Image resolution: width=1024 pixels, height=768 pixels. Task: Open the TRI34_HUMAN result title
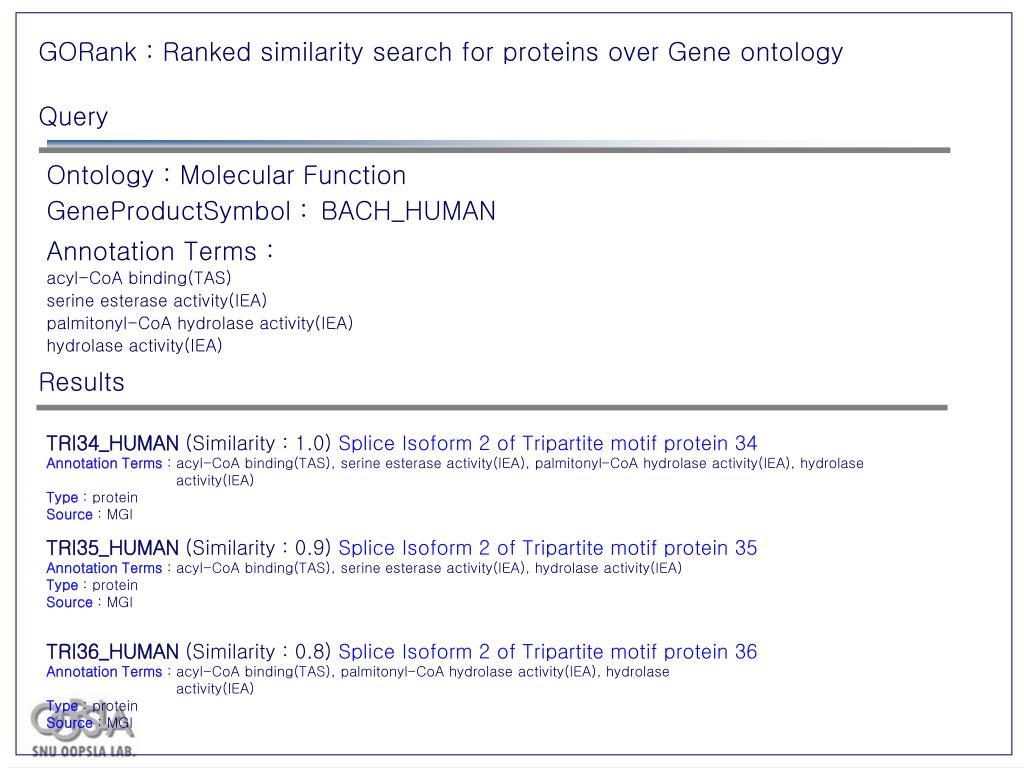coord(112,443)
